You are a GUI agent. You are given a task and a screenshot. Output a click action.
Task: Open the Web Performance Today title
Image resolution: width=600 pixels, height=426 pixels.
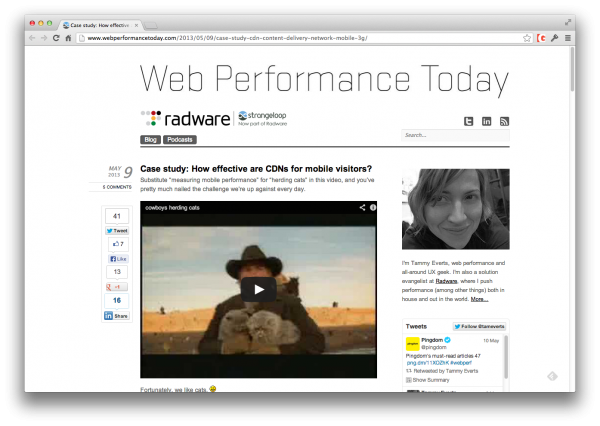(x=324, y=79)
